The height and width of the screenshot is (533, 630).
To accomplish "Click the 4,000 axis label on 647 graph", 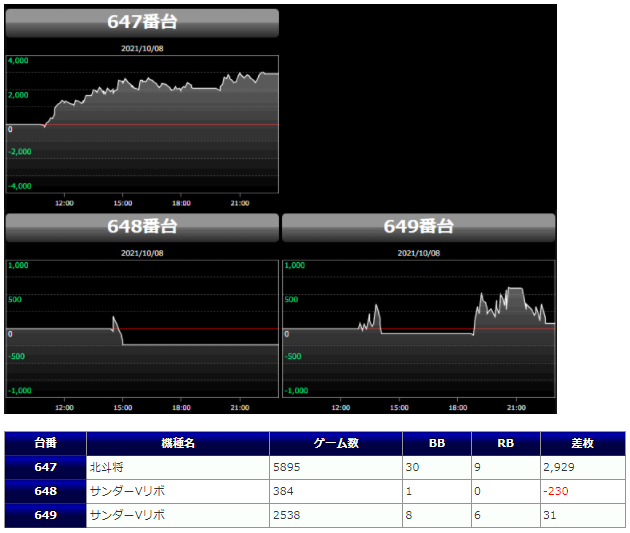I will pyautogui.click(x=18, y=61).
